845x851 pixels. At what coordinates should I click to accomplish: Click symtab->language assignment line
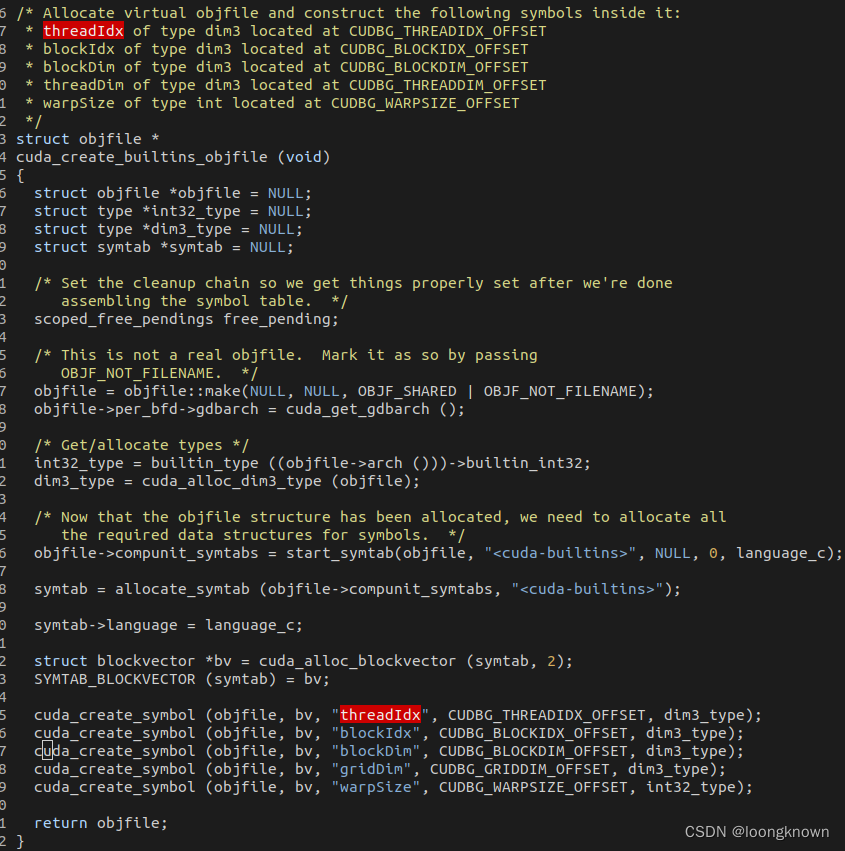pos(168,625)
